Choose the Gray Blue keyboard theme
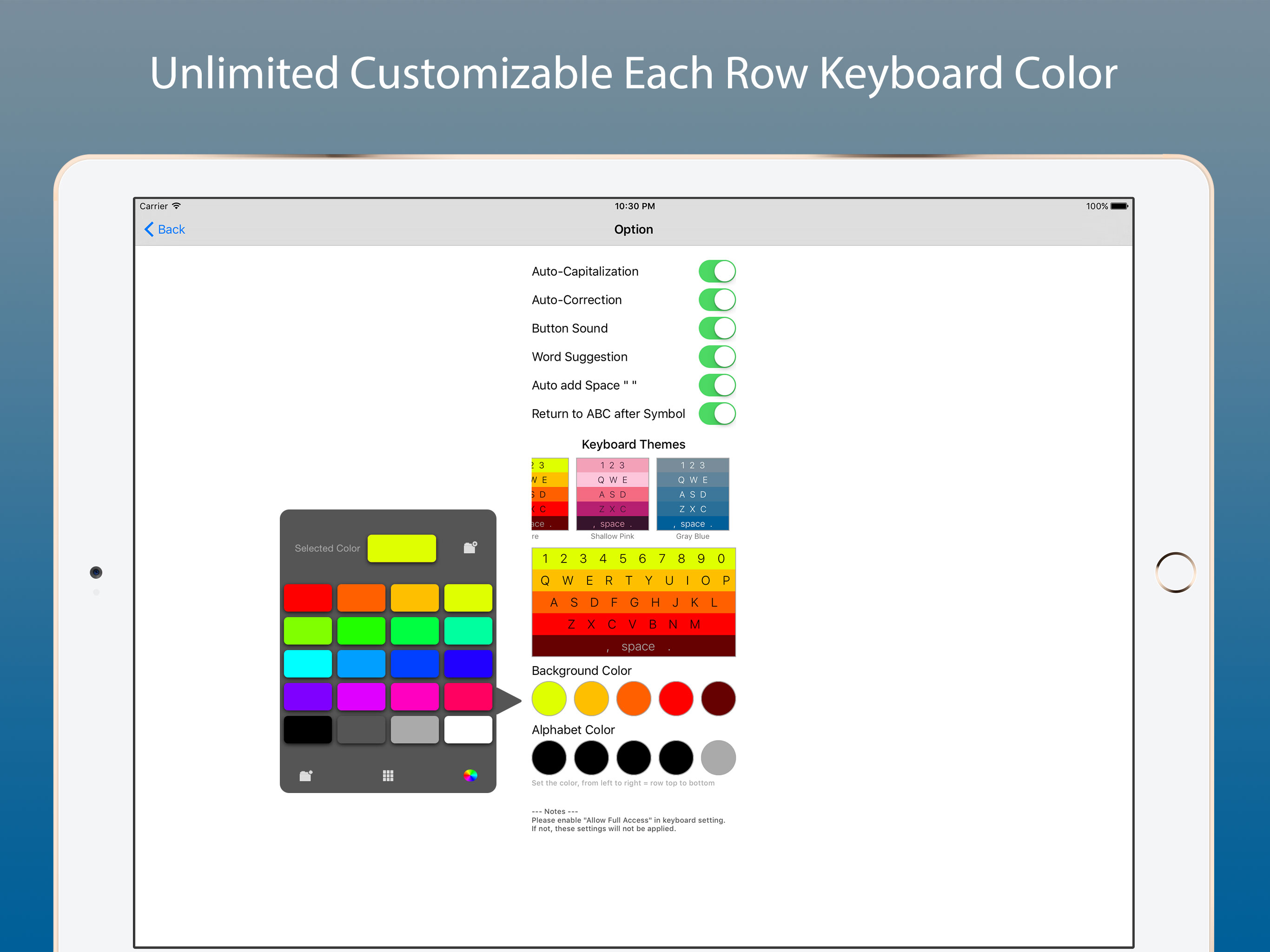The width and height of the screenshot is (1270, 952). 693,495
